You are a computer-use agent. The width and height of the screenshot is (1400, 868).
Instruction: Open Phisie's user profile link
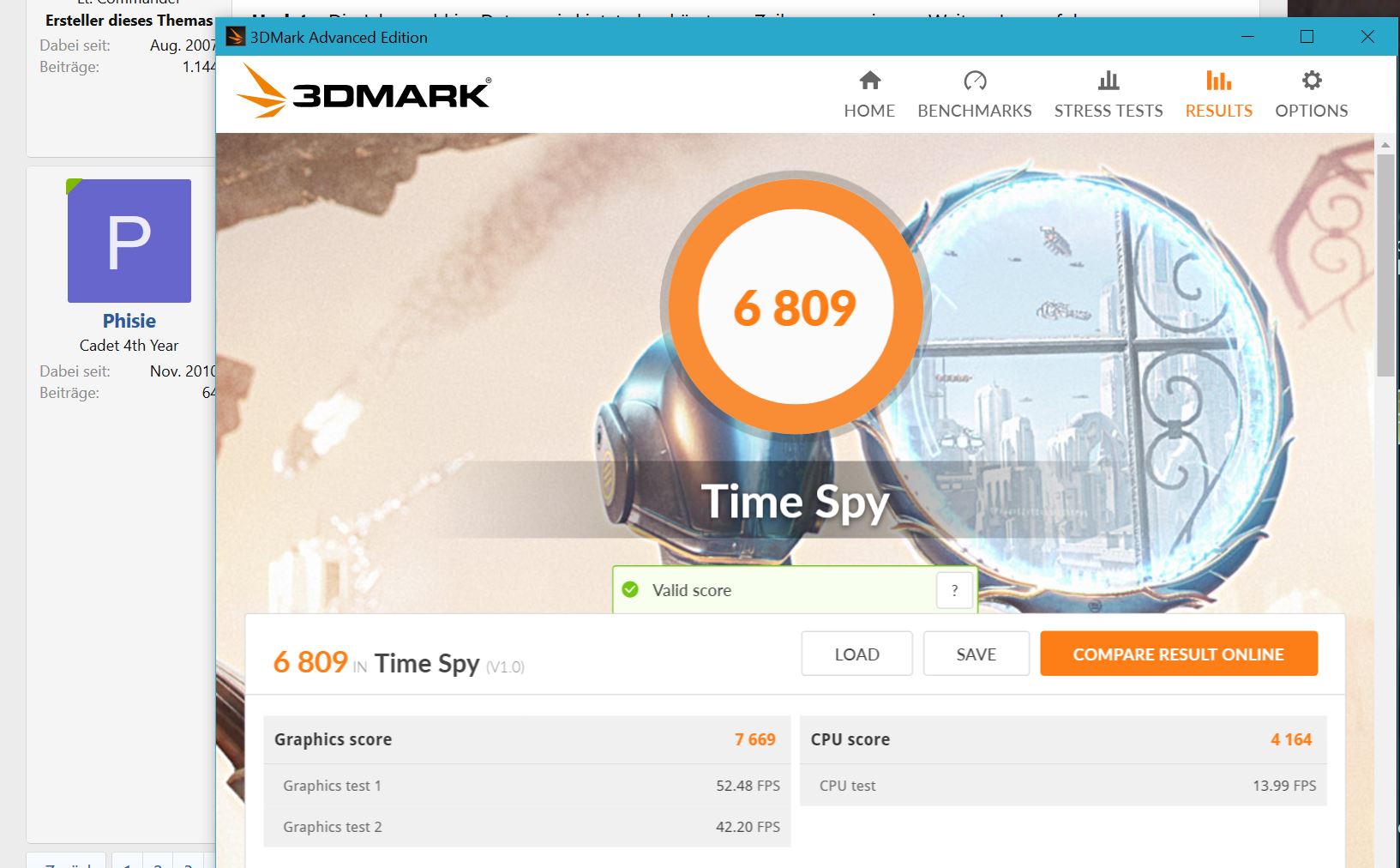[129, 321]
